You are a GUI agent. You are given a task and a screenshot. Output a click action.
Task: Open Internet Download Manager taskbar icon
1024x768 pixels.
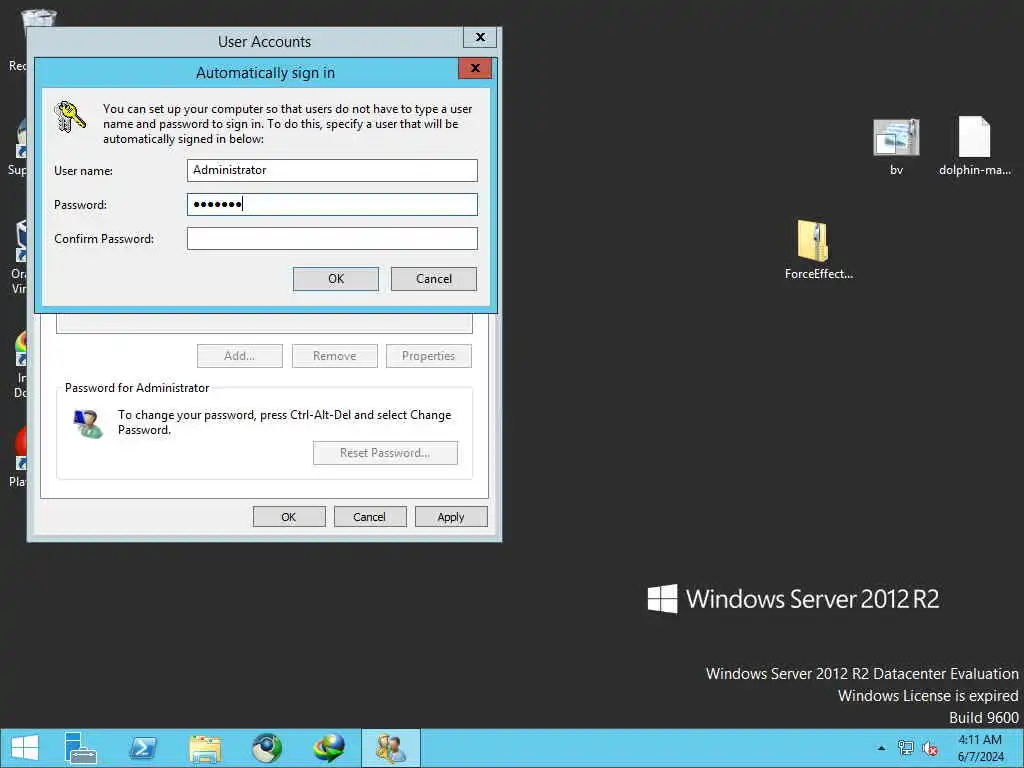329,748
